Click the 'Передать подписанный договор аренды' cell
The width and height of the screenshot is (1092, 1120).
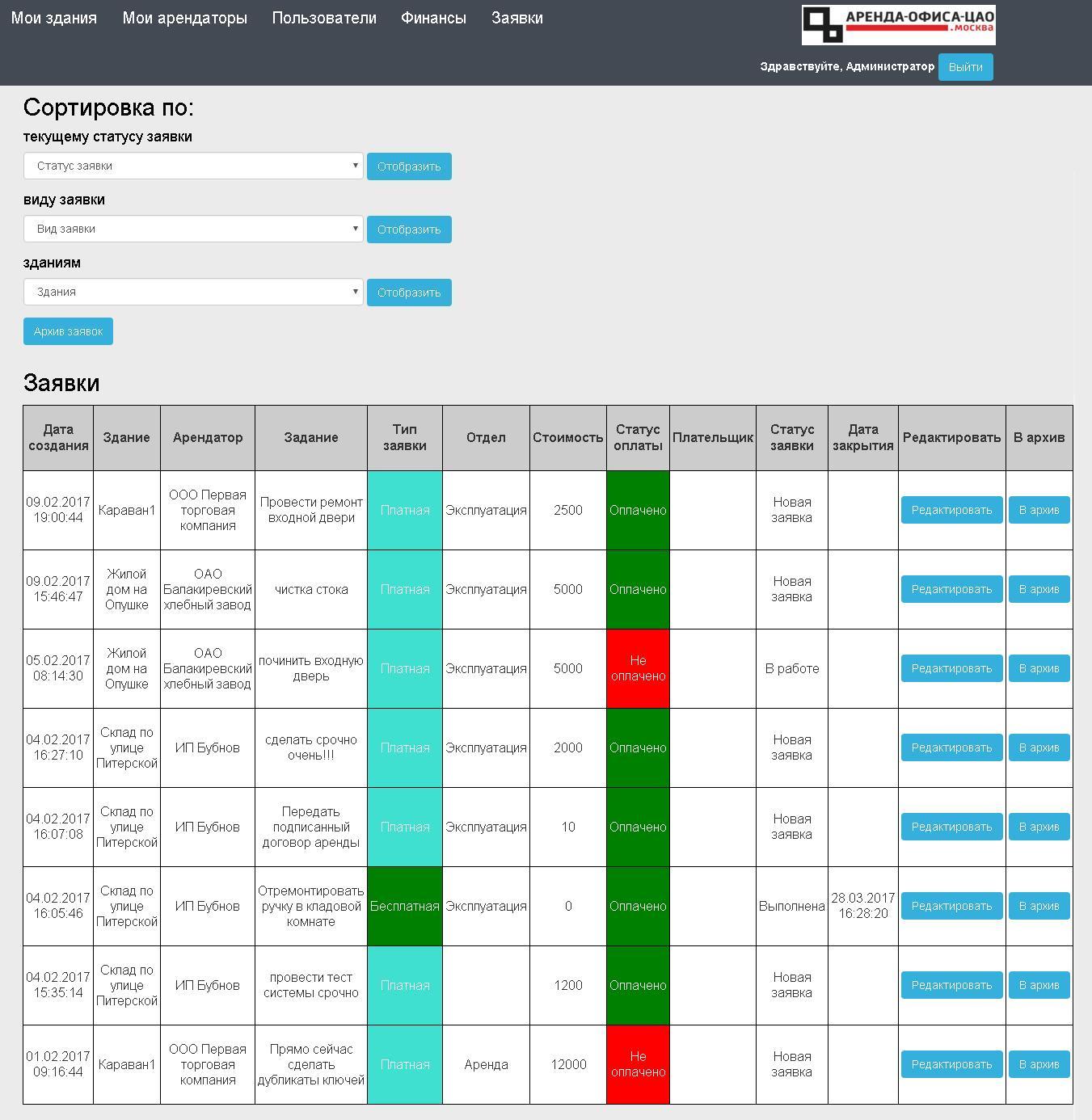[311, 827]
